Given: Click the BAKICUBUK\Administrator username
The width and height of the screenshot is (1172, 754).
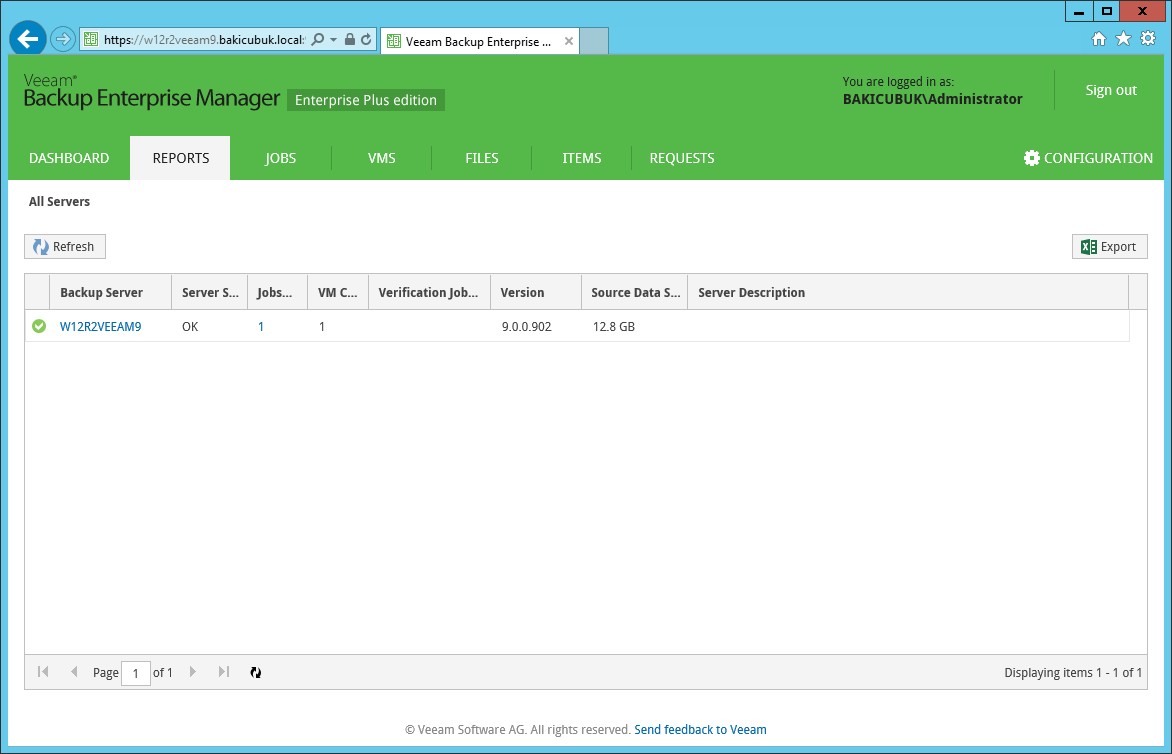Looking at the screenshot, I should [x=932, y=99].
